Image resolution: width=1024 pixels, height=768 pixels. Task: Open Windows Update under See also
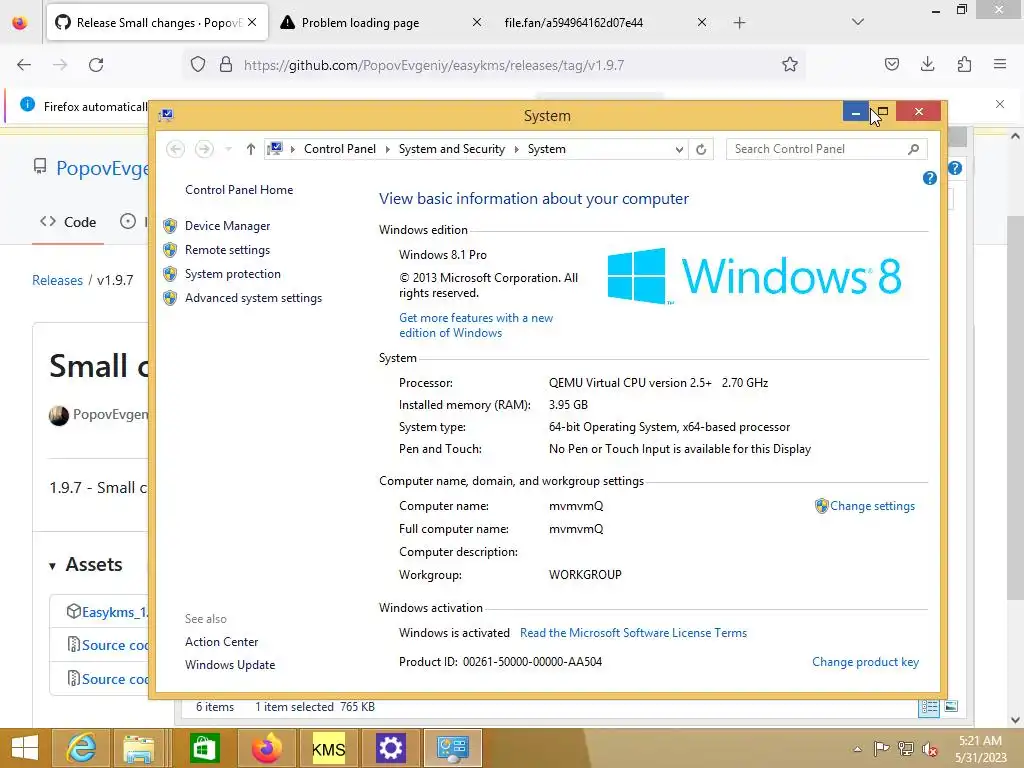coord(230,665)
